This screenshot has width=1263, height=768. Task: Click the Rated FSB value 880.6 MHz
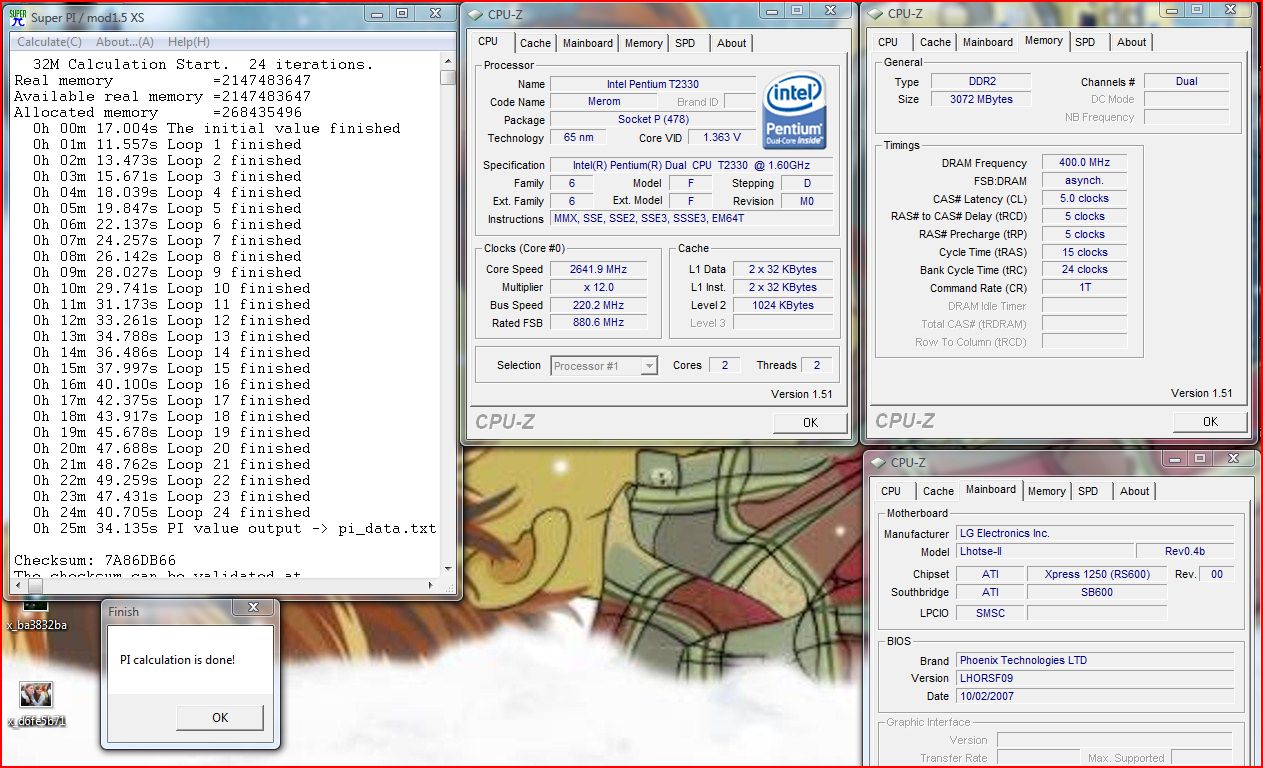point(598,323)
